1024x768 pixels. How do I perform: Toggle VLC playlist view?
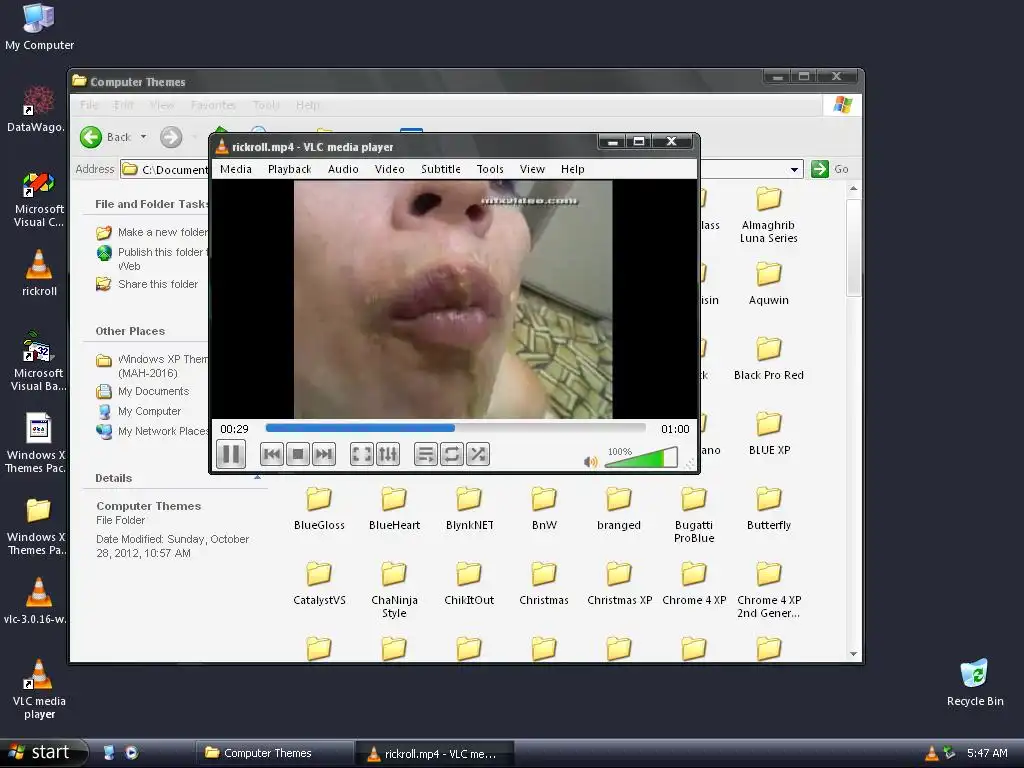coord(426,454)
